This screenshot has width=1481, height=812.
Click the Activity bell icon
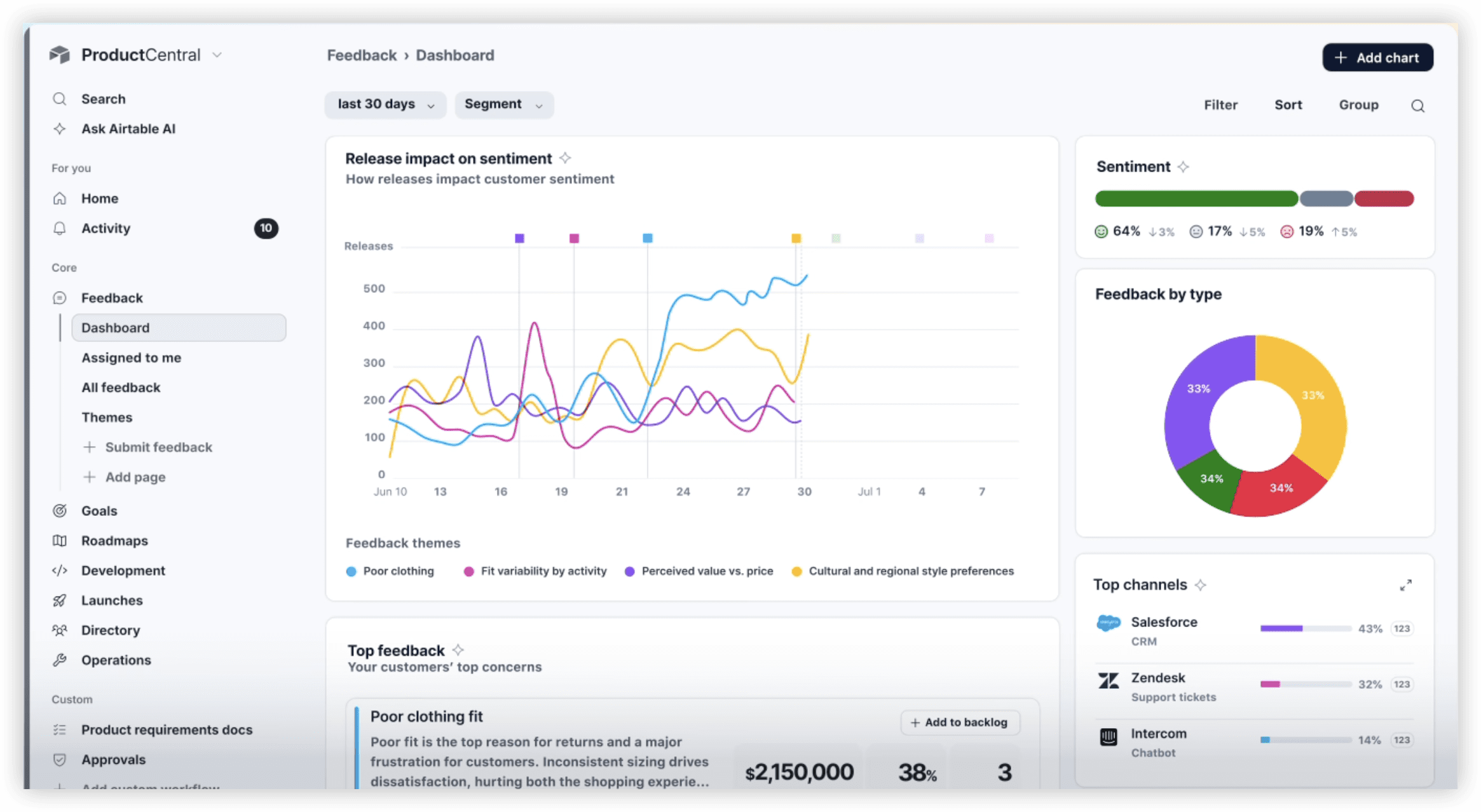(60, 228)
